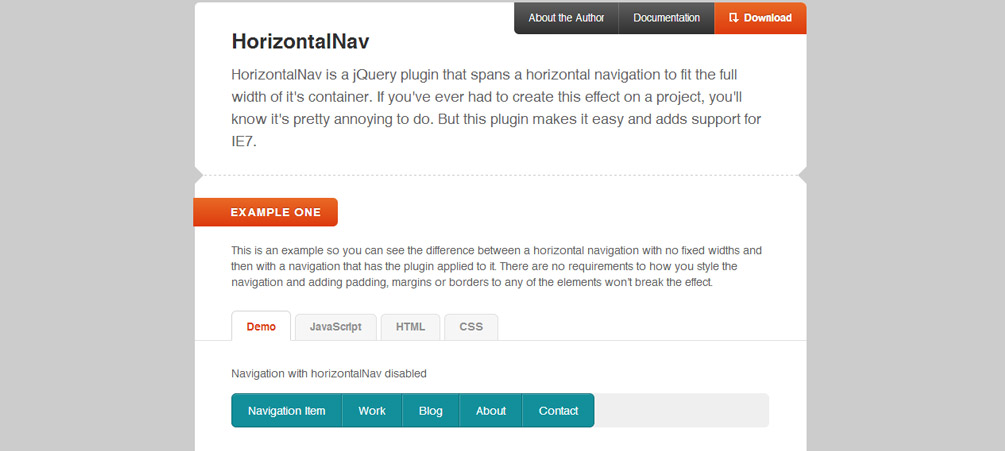
Task: Click the dashed divider line
Action: (501, 174)
